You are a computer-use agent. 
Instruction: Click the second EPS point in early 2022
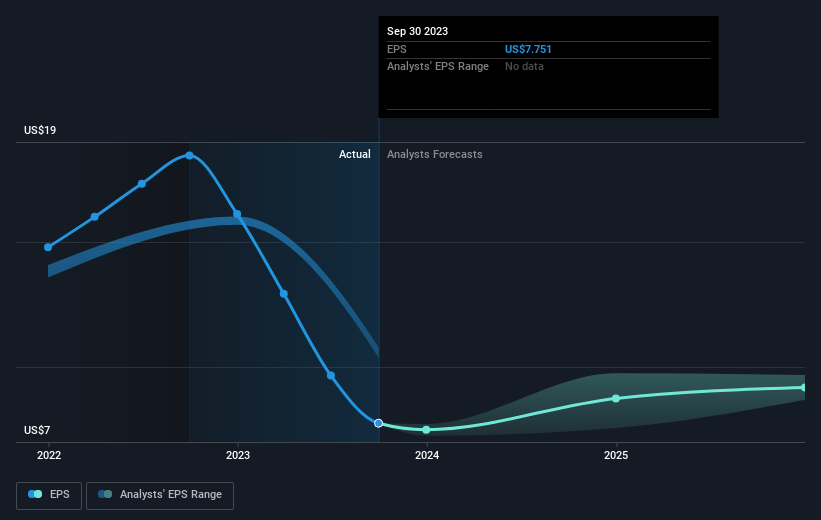(x=95, y=217)
